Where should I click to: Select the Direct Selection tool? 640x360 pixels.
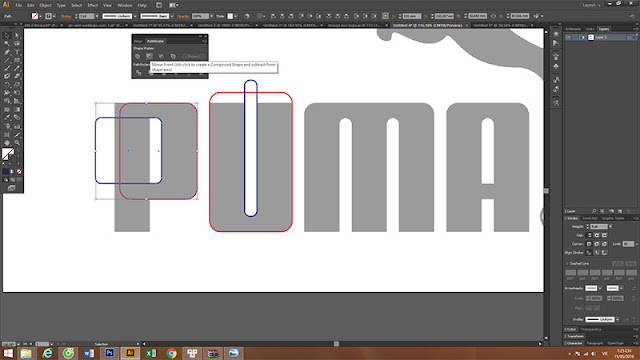(x=17, y=35)
